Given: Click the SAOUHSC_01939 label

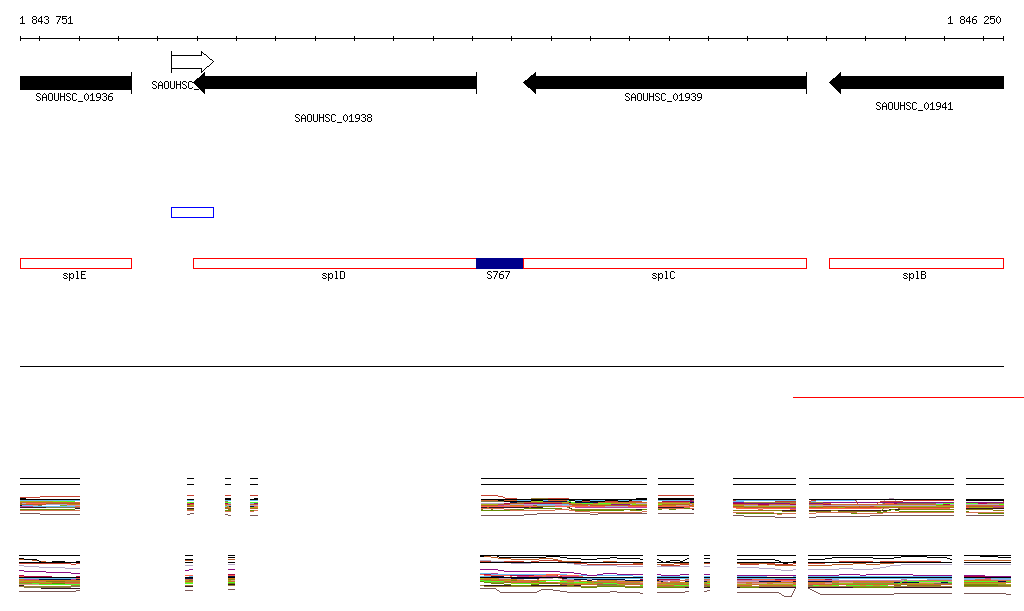Looking at the screenshot, I should tap(663, 97).
